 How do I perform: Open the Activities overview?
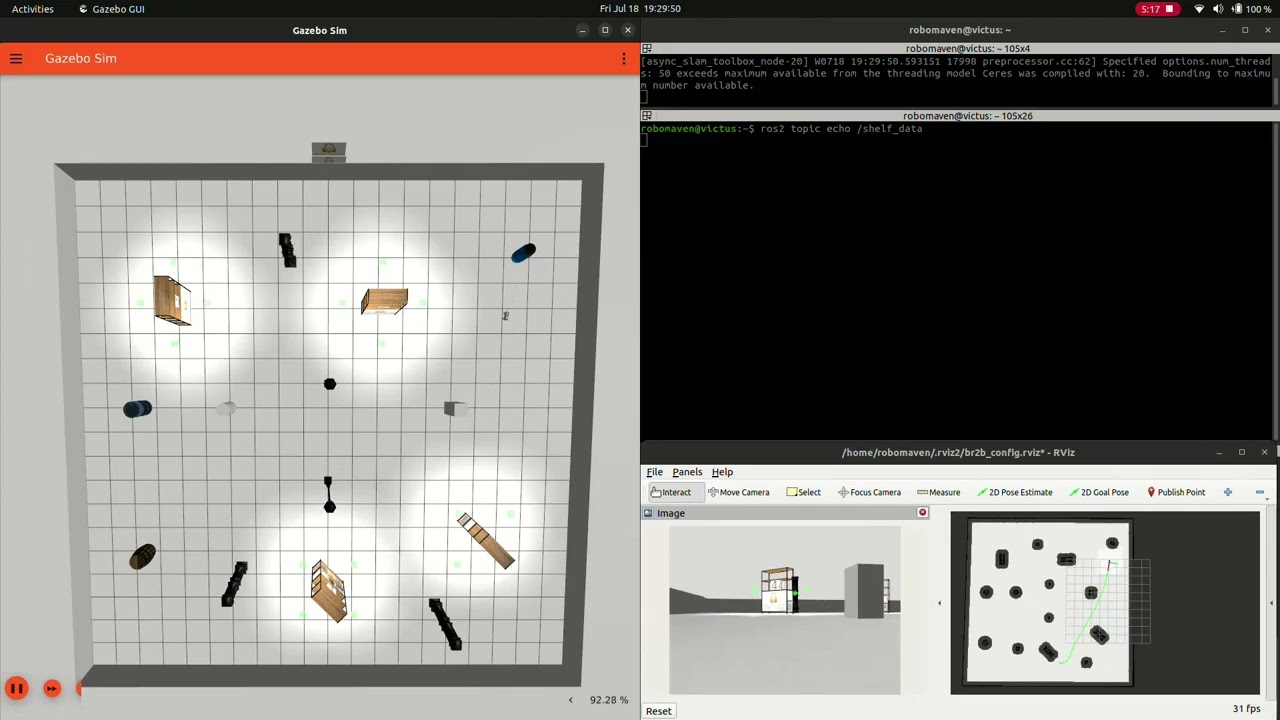33,9
